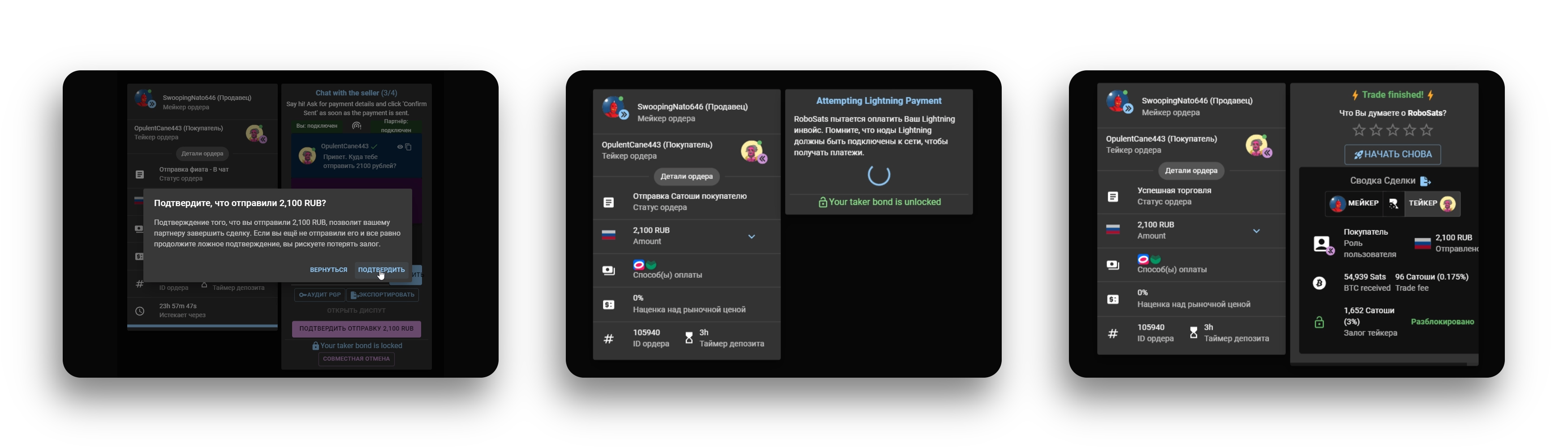Rate RoboSats with the fifth star

coord(1427,130)
